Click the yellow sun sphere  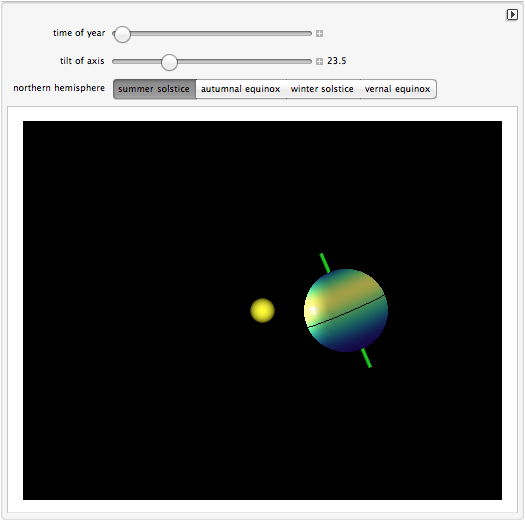click(x=262, y=310)
